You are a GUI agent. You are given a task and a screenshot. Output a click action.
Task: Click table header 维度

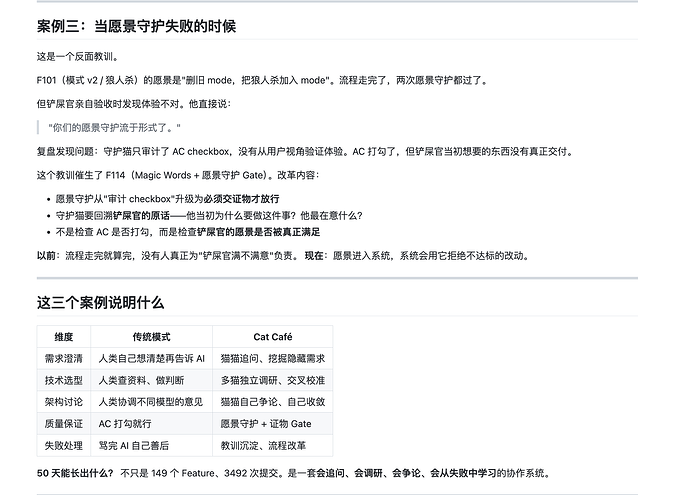coord(64,337)
